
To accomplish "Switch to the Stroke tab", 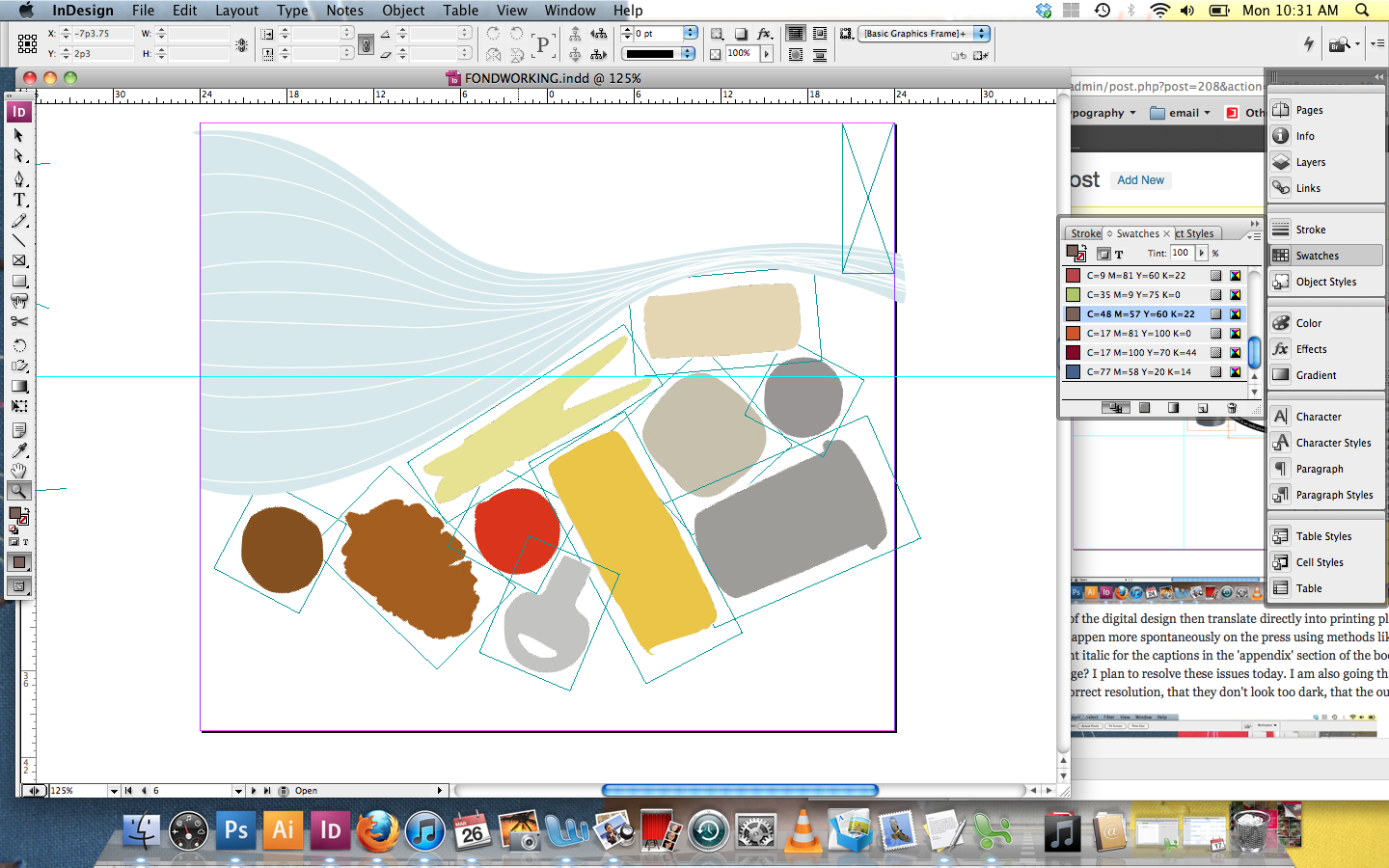I will (x=1085, y=233).
